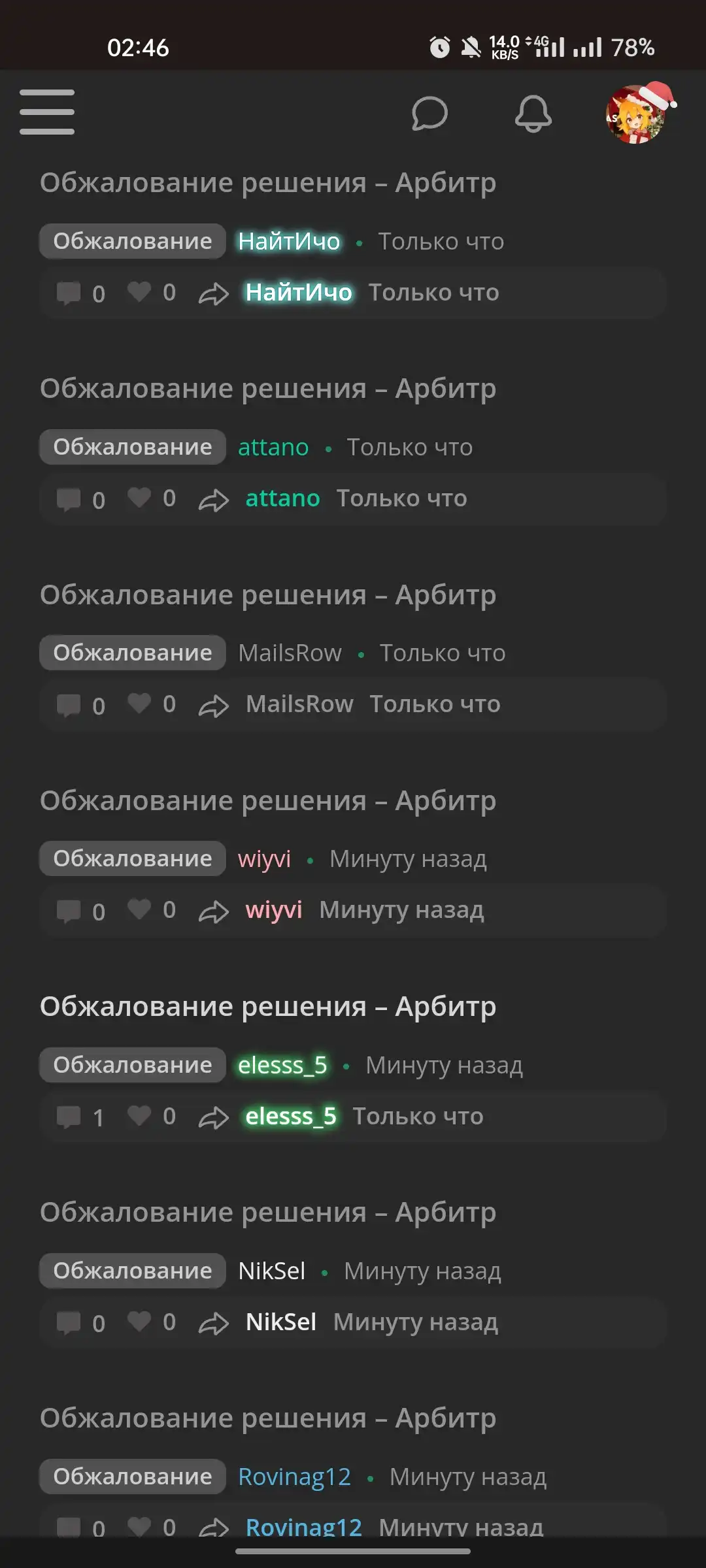Click share arrow in NikSel's thread row
The height and width of the screenshot is (1568, 706).
click(x=214, y=1323)
